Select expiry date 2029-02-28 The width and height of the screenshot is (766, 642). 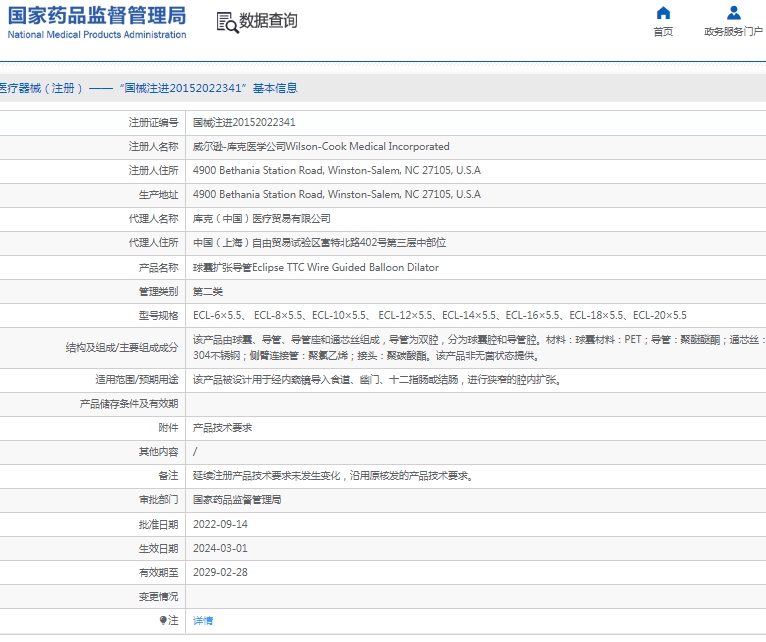click(x=220, y=572)
